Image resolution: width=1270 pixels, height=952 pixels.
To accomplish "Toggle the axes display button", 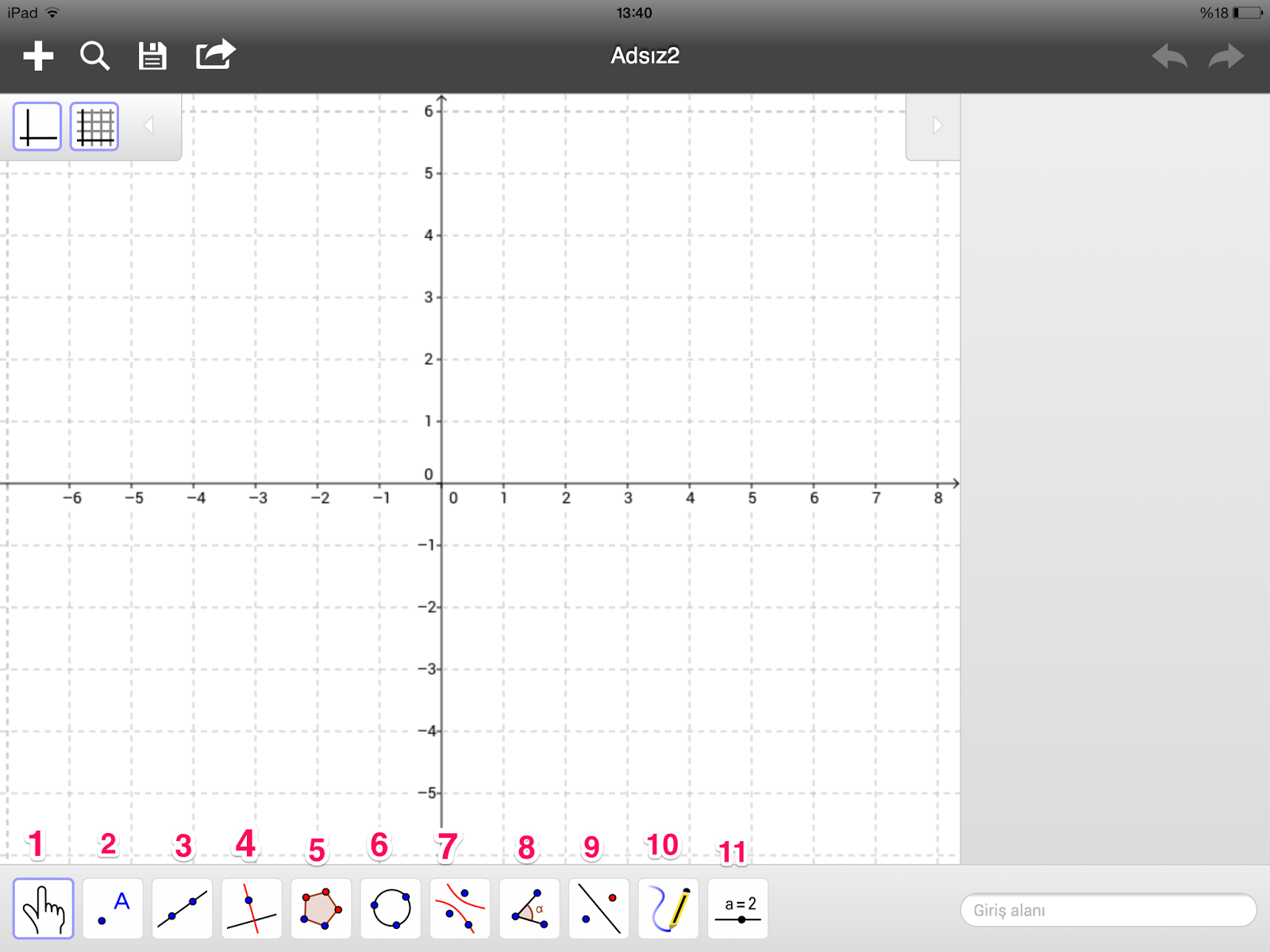I will (37, 126).
